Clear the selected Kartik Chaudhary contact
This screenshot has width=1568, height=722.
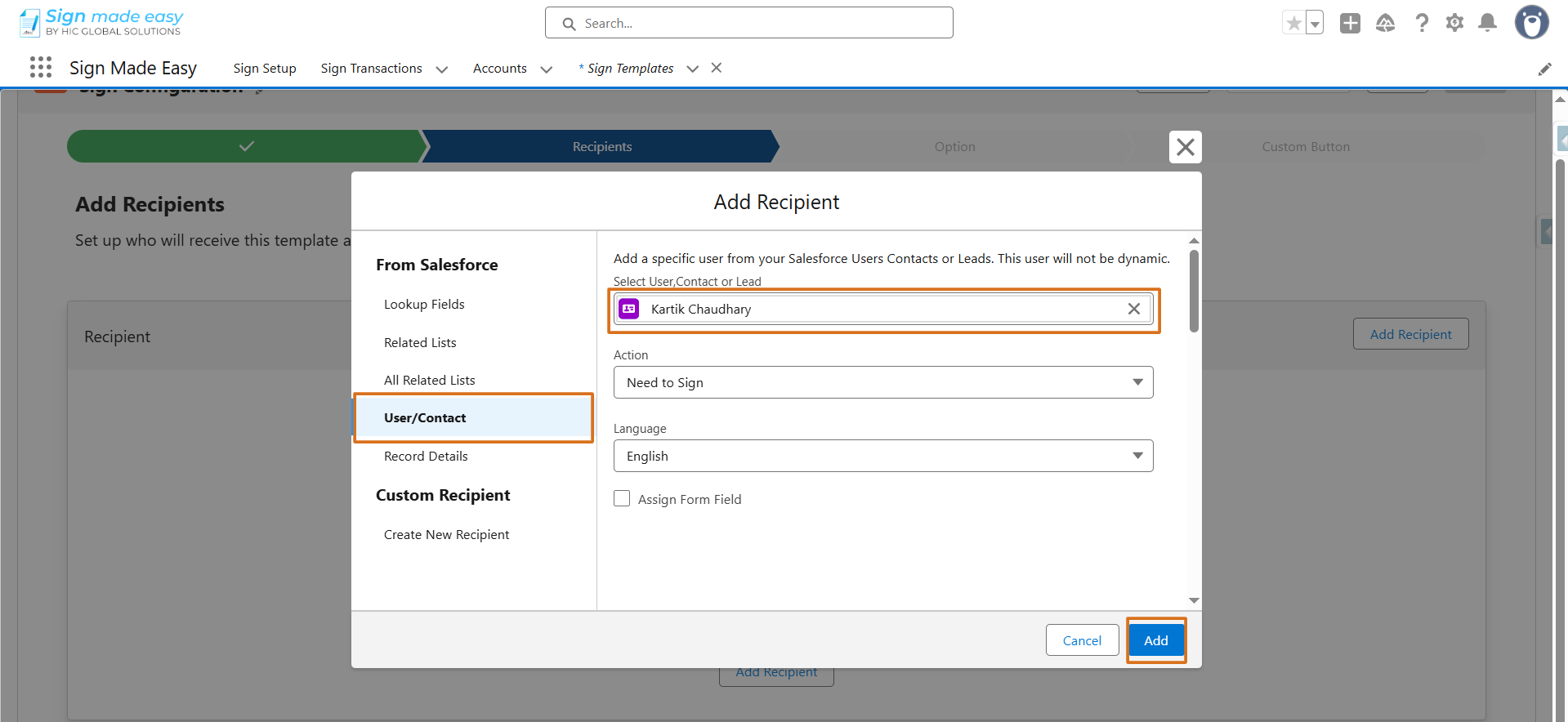[1134, 309]
